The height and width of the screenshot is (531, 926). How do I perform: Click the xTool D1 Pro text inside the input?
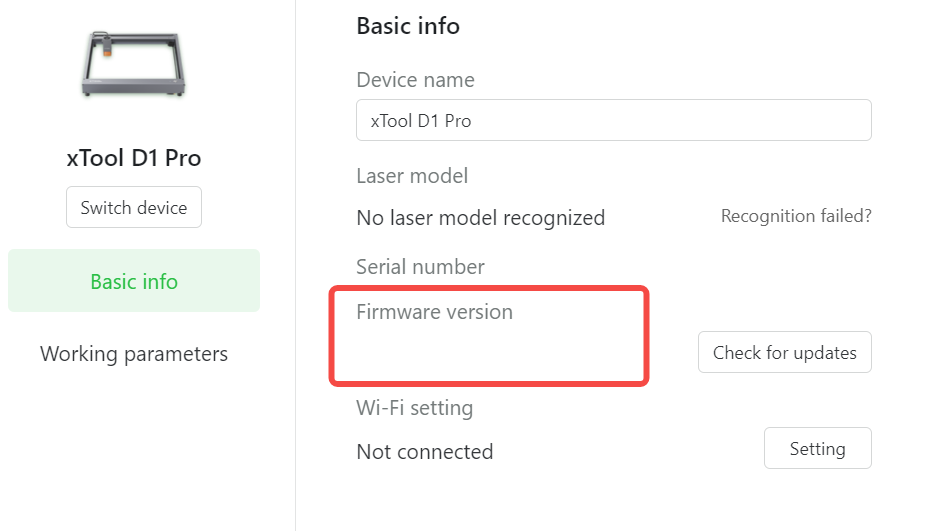[x=420, y=121]
